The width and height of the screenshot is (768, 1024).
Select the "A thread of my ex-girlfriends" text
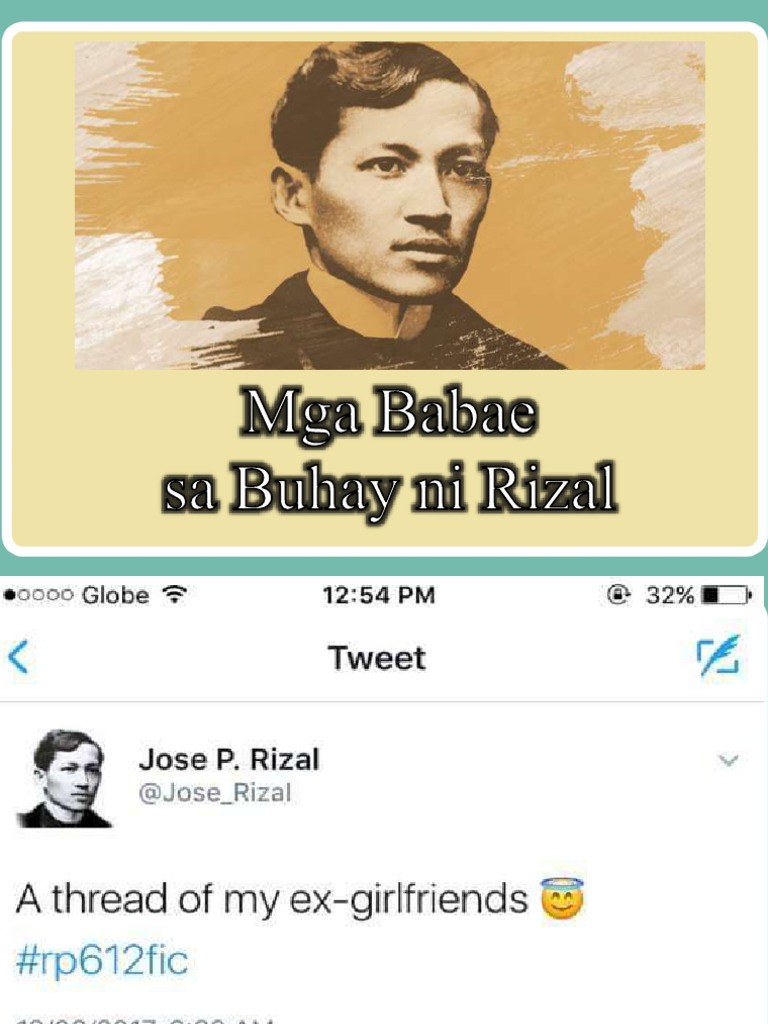[272, 899]
